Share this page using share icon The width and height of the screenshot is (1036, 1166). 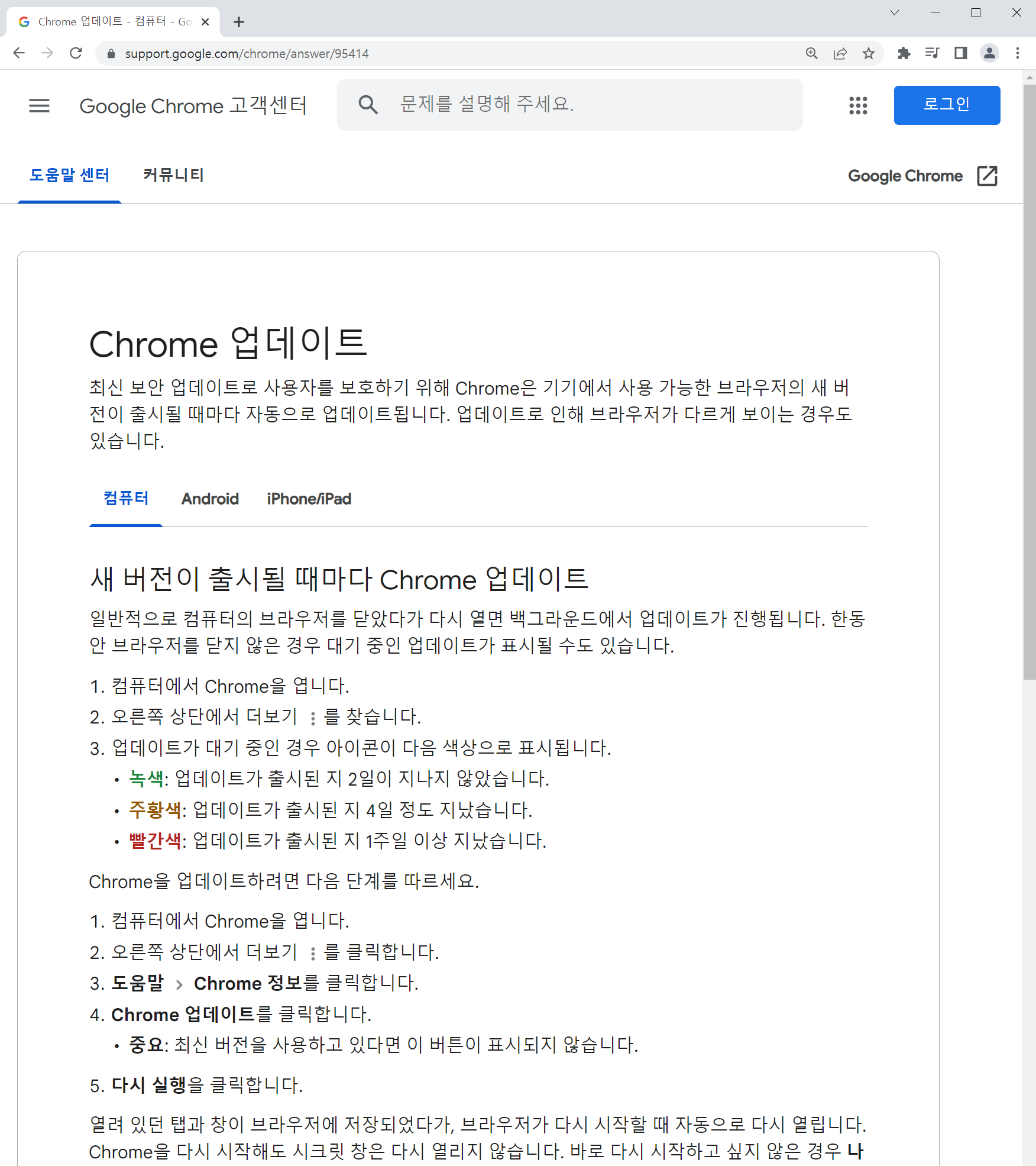click(840, 53)
